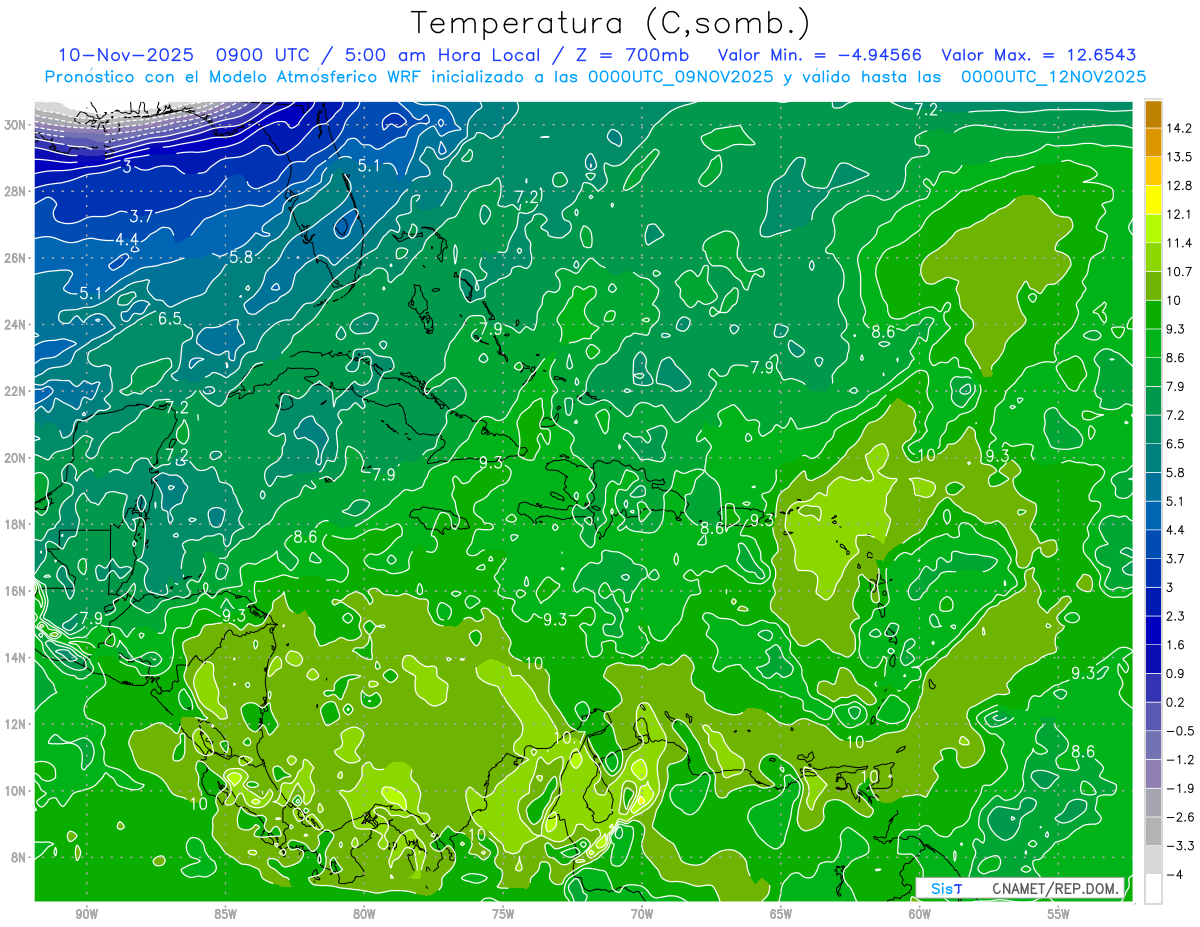Click the -1.2 label on the color scale
The image size is (1200, 927).
click(x=1180, y=760)
